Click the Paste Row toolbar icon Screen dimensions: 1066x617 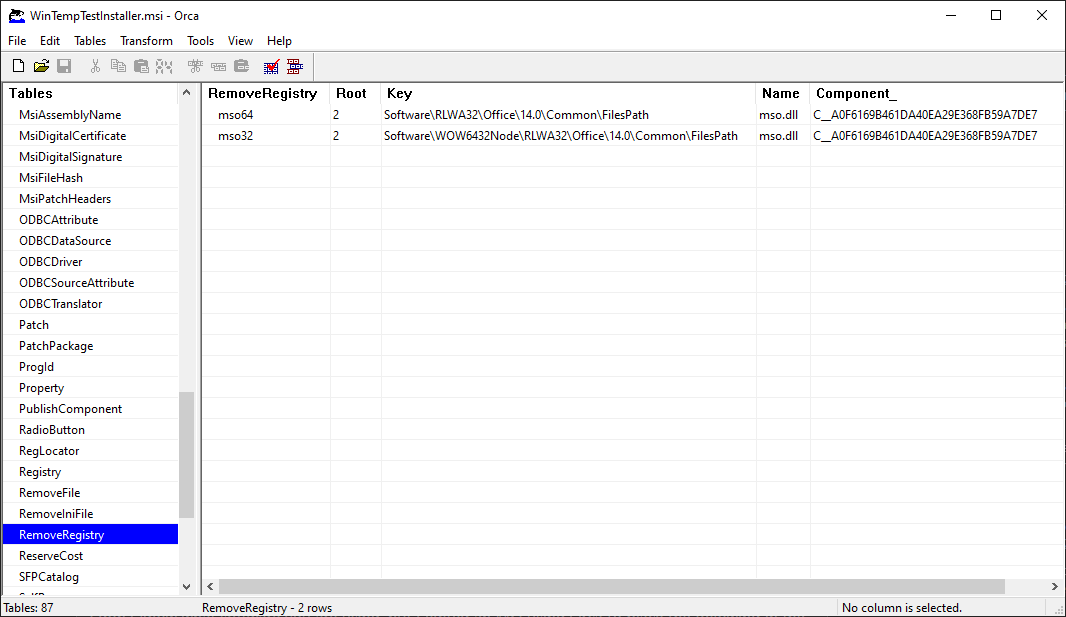241,66
